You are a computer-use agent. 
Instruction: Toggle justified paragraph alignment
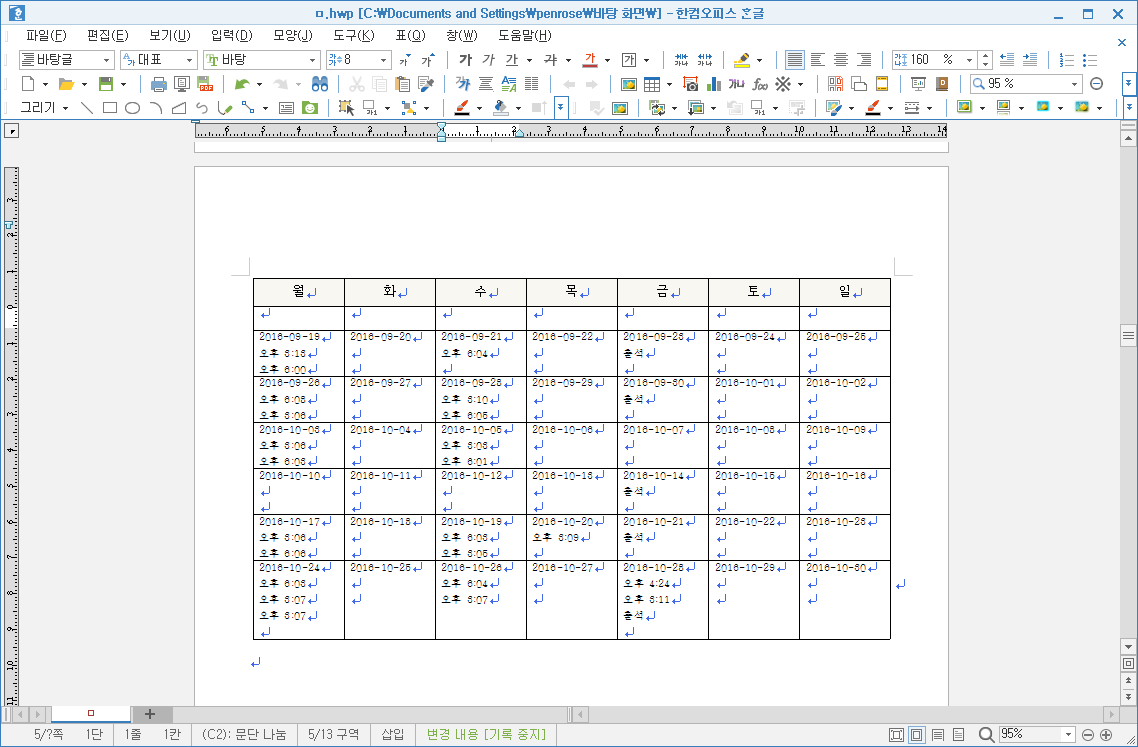click(x=795, y=60)
